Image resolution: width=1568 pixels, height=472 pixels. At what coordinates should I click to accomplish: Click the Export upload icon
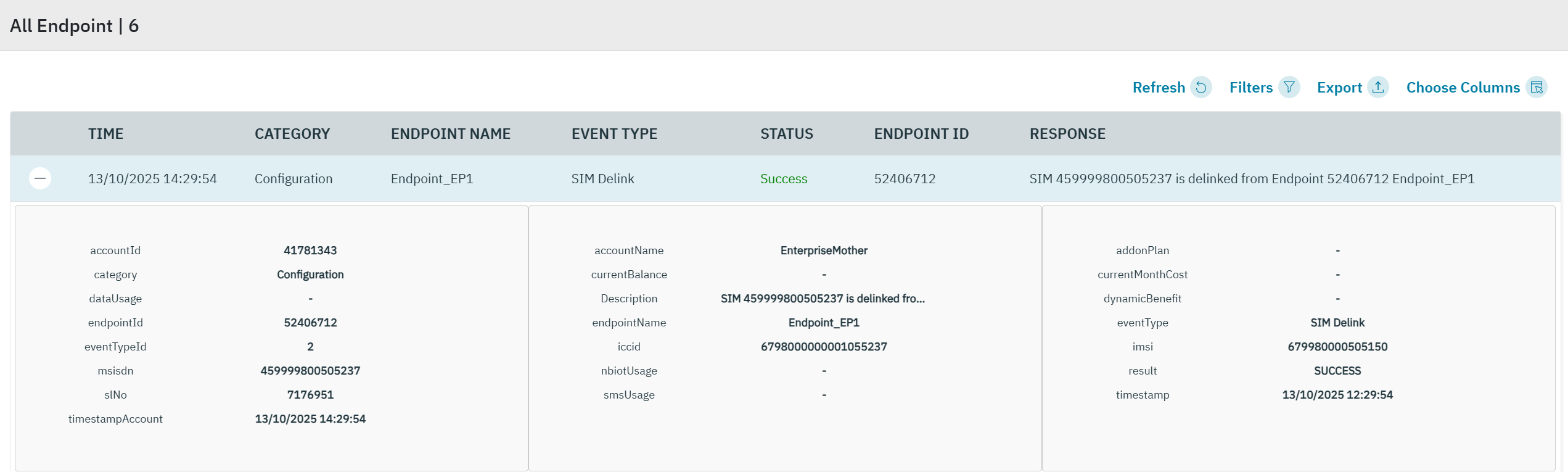[1377, 88]
